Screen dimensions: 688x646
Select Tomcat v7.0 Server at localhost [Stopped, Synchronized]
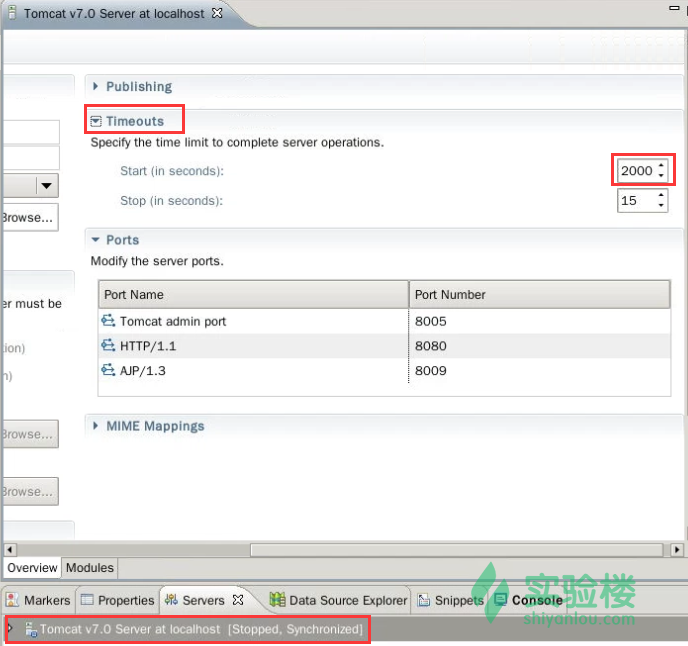(x=201, y=629)
